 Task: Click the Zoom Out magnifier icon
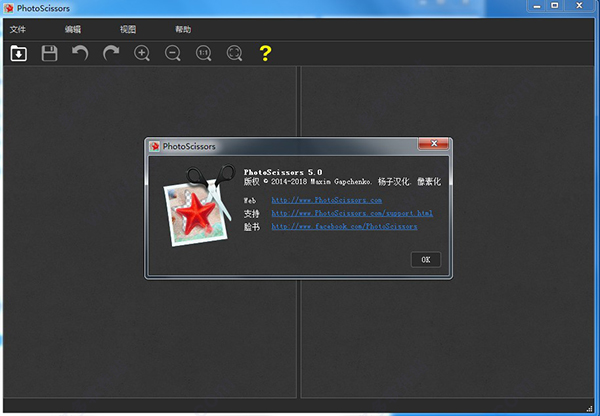click(173, 53)
